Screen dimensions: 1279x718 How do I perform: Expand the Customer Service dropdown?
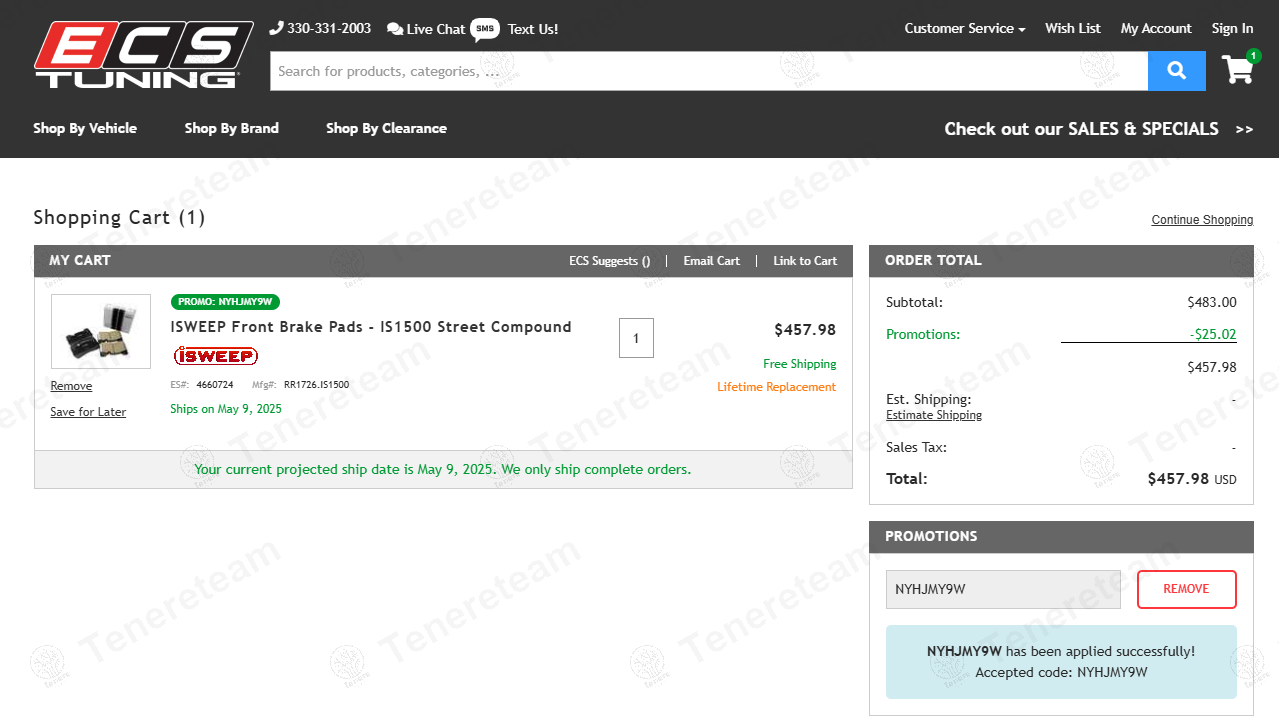tap(964, 28)
